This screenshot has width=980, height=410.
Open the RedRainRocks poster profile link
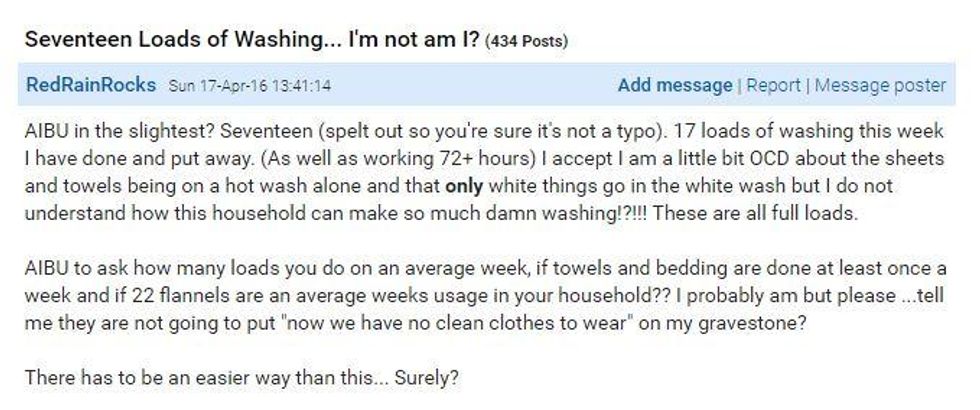pyautogui.click(x=91, y=84)
